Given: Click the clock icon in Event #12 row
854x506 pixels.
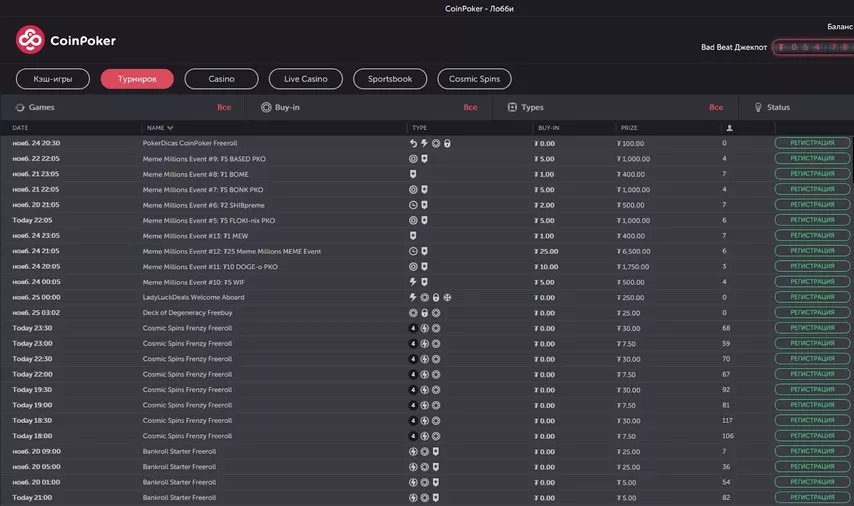Looking at the screenshot, I should coord(413,251).
